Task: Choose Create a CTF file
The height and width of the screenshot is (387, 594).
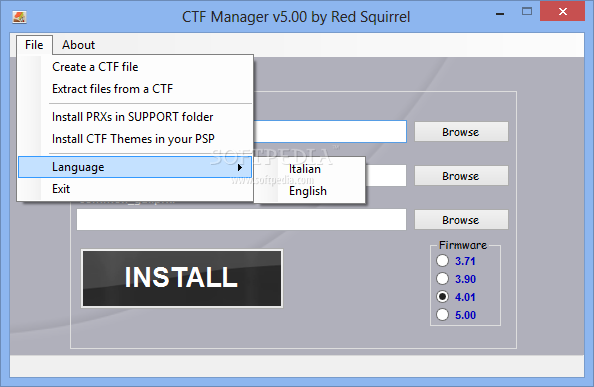Action: tap(135, 67)
